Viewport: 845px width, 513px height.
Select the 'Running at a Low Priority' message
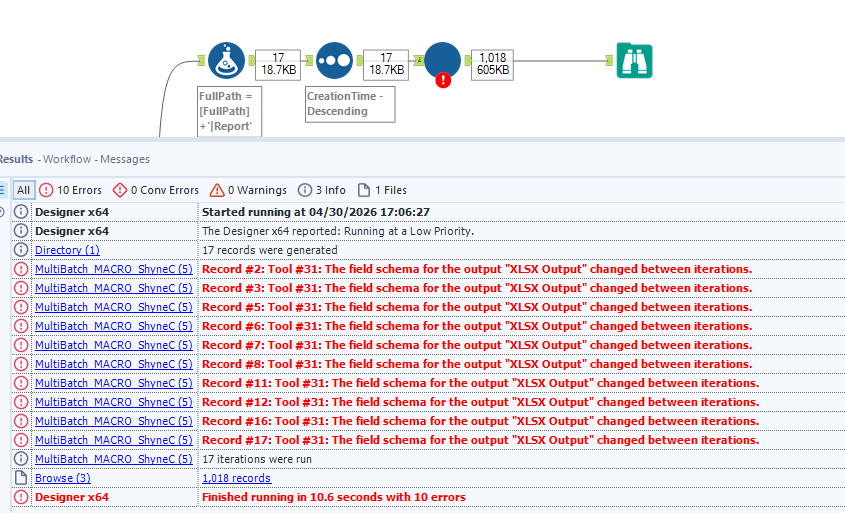click(338, 231)
